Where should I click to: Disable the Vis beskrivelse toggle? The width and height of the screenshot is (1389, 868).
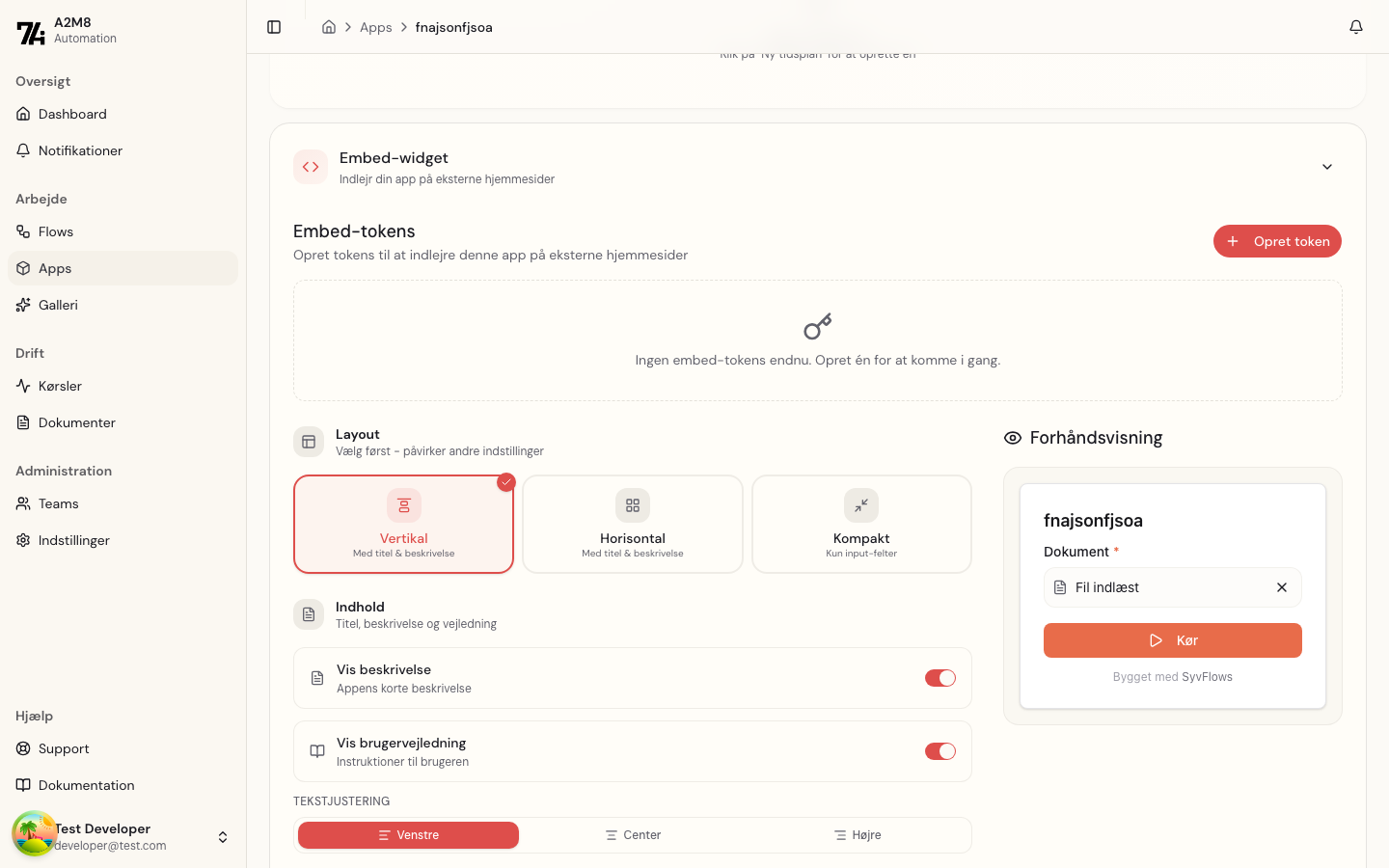940,678
